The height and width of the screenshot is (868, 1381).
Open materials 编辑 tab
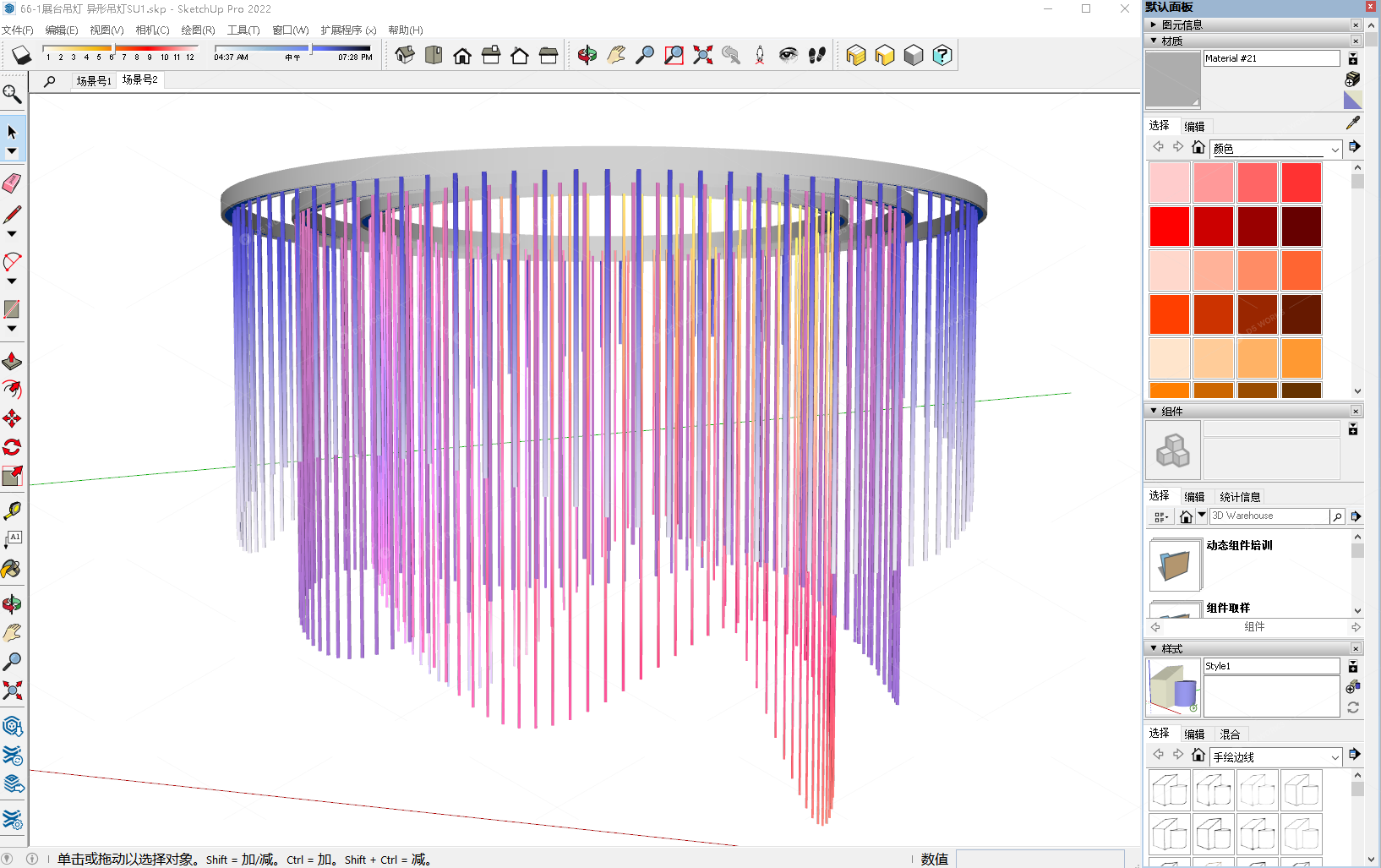point(1194,127)
